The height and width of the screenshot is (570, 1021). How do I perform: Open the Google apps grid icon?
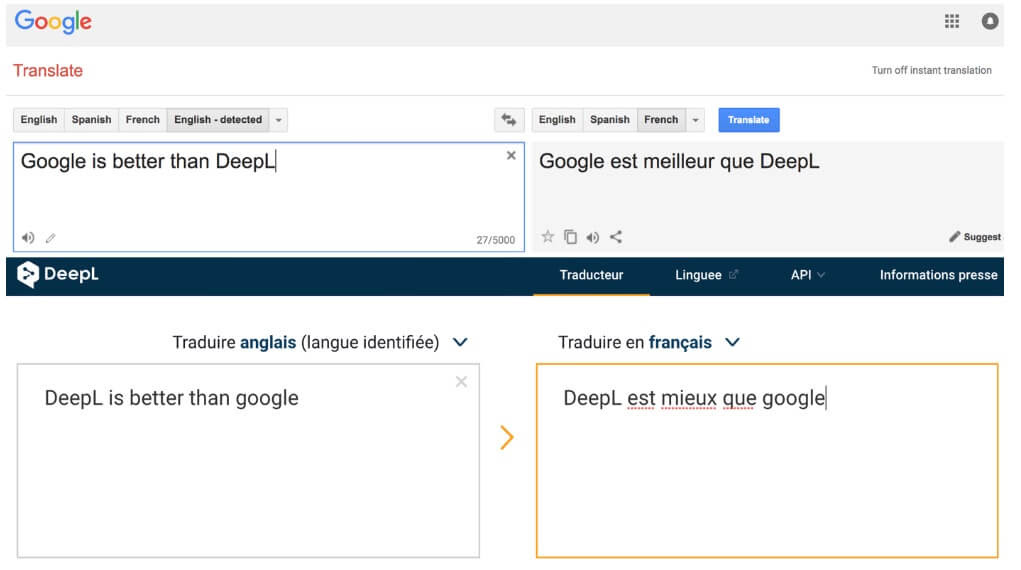951,21
